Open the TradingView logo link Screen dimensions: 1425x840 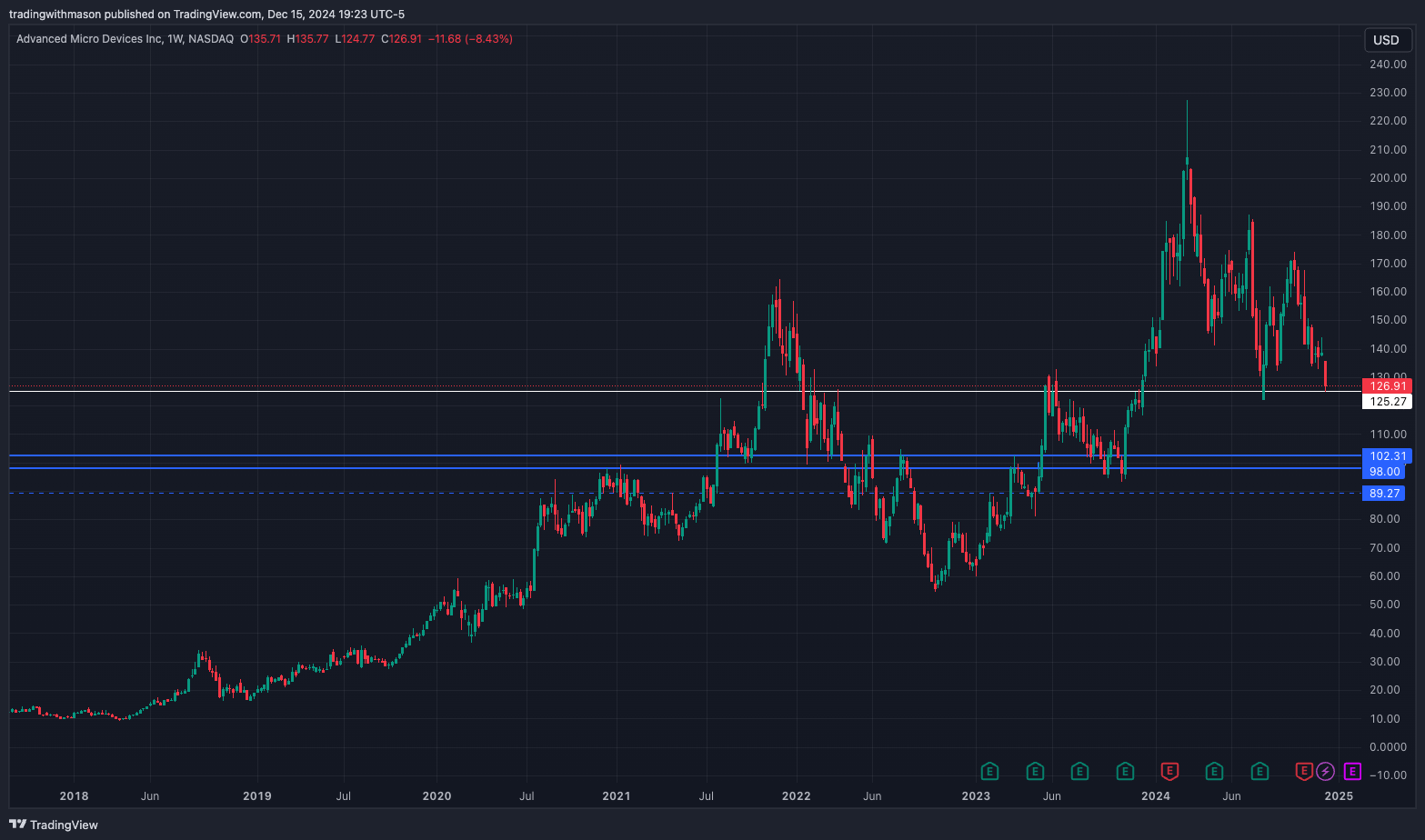pyautogui.click(x=54, y=825)
